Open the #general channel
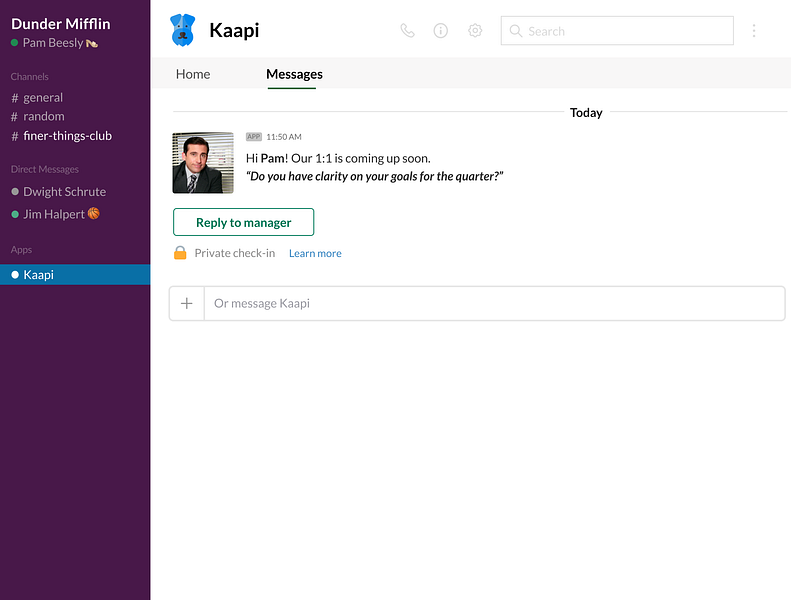 point(37,97)
